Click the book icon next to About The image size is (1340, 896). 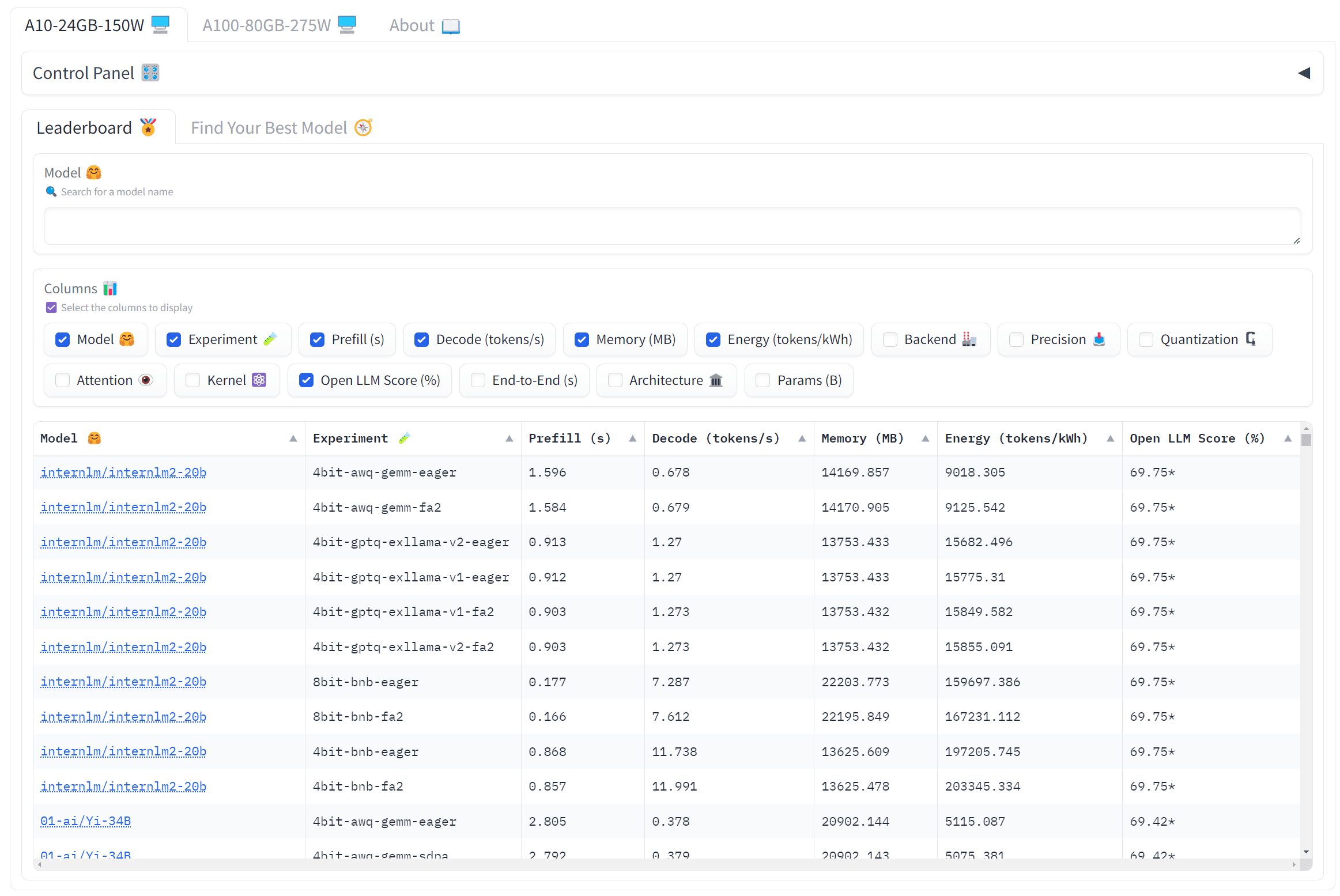click(x=451, y=25)
